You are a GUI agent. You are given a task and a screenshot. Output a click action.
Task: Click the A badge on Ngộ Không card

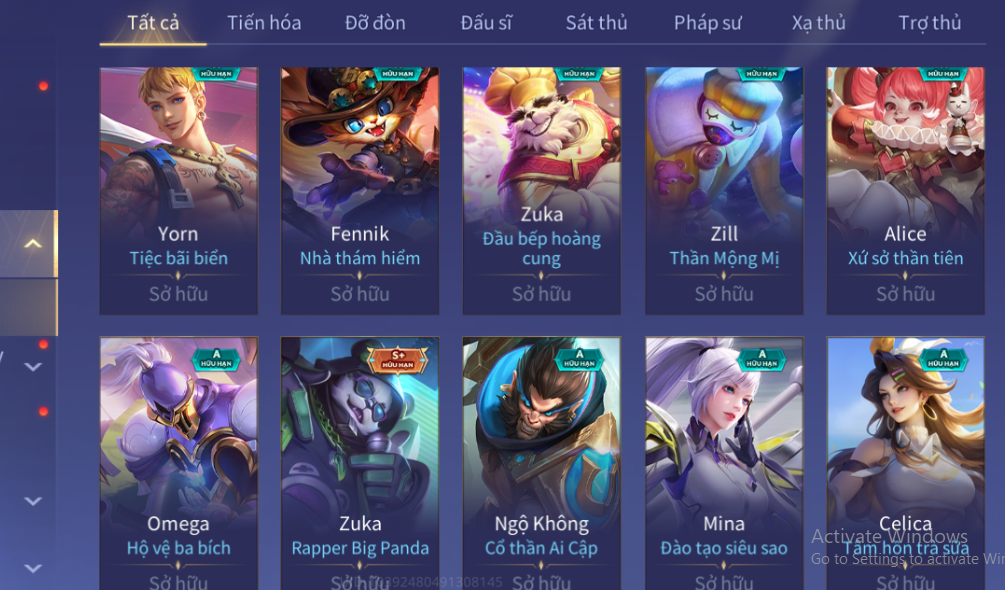tap(579, 359)
